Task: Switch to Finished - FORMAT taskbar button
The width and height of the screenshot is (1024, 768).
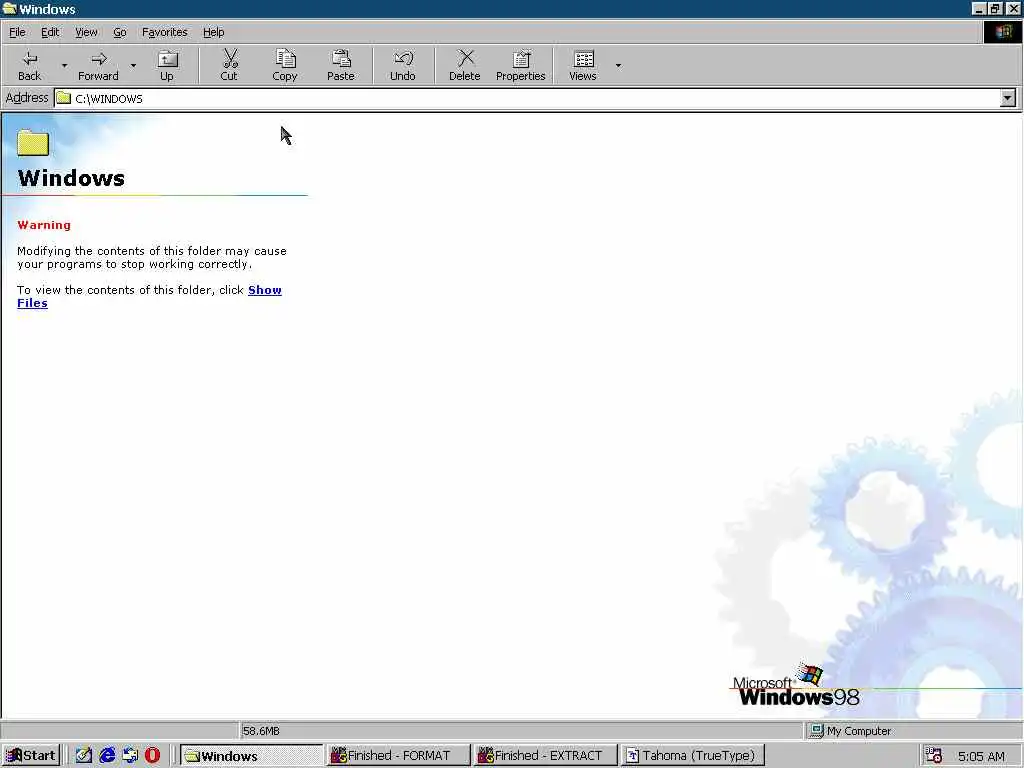Action: click(398, 756)
